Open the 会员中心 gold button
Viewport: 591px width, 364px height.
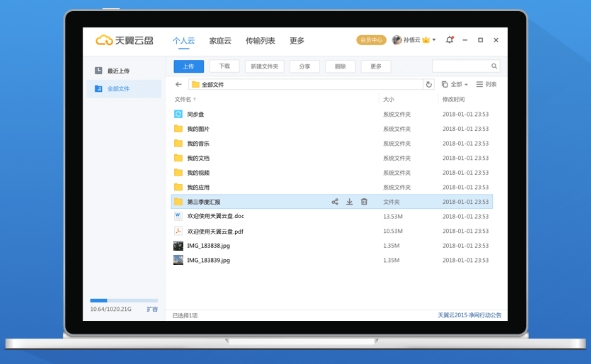coord(371,40)
